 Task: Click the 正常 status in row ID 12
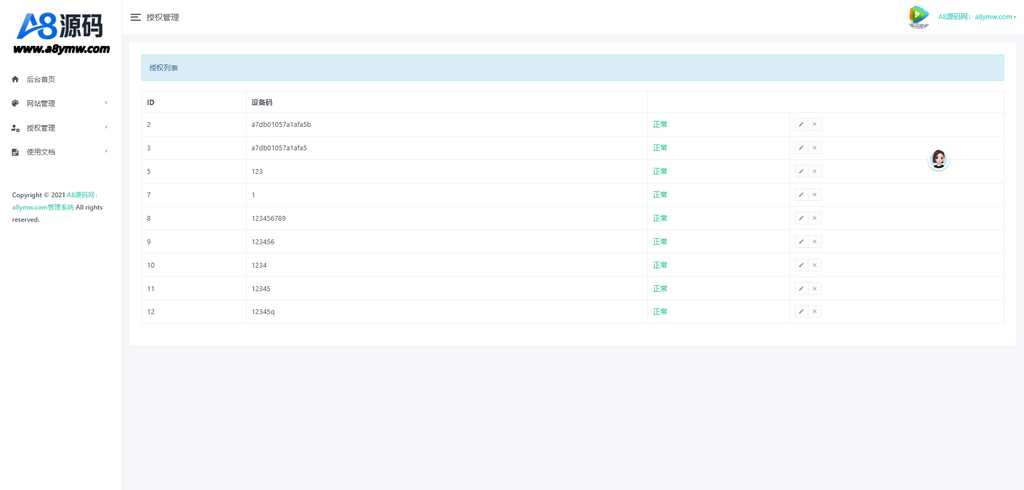[660, 312]
